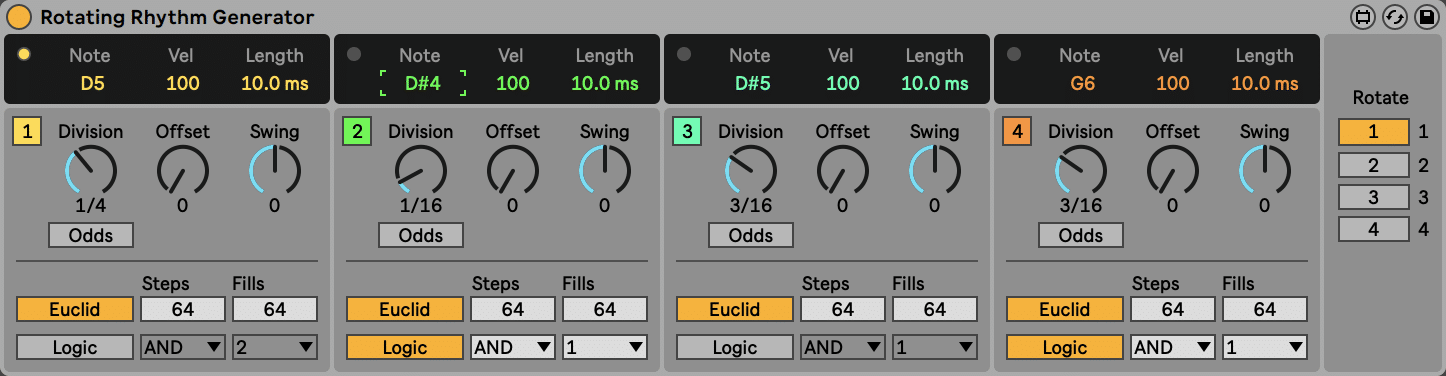Expand the AND dropdown in track 3
This screenshot has height=376, width=1446.
click(843, 347)
